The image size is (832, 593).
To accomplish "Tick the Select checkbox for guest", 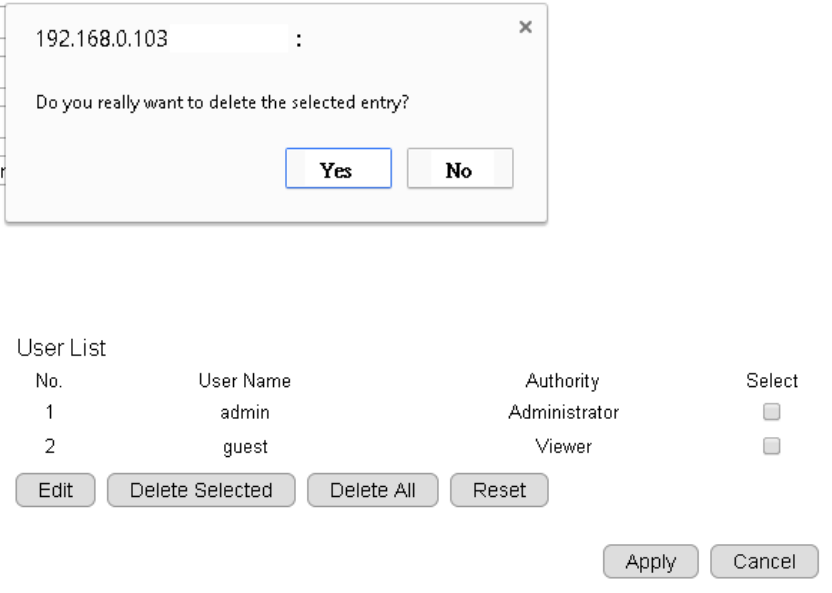I will [x=771, y=446].
